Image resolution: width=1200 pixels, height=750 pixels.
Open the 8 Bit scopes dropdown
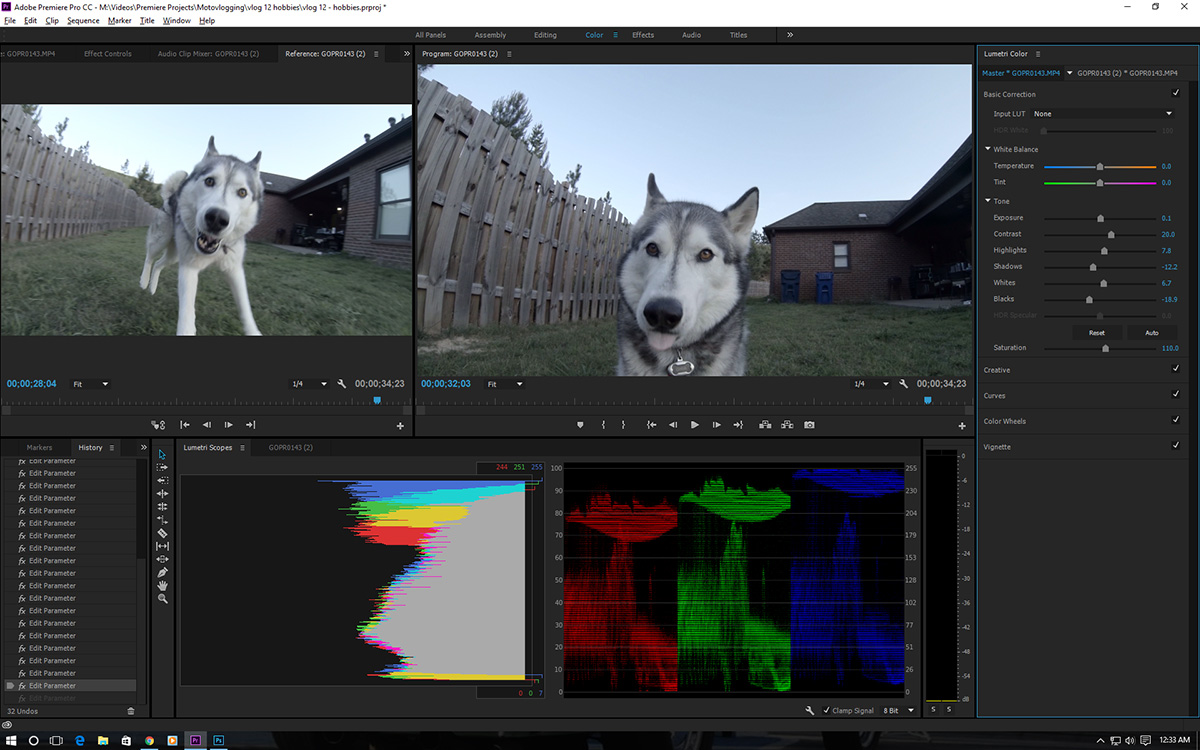pos(899,710)
